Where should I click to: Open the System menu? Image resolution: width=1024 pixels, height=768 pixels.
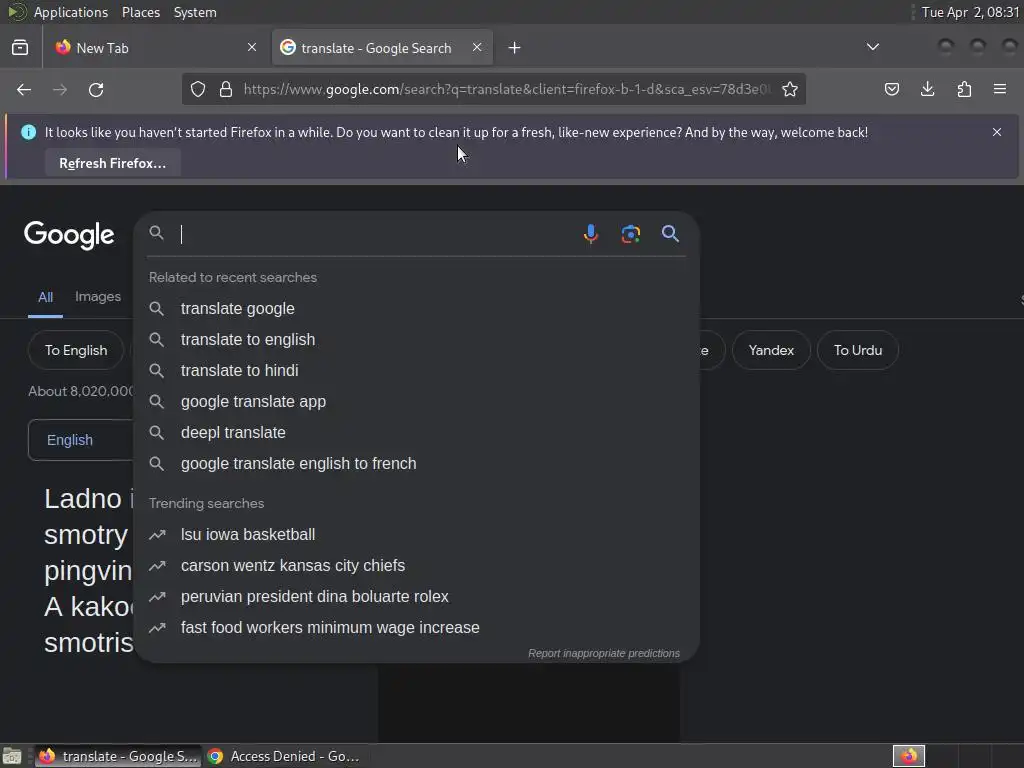[195, 12]
